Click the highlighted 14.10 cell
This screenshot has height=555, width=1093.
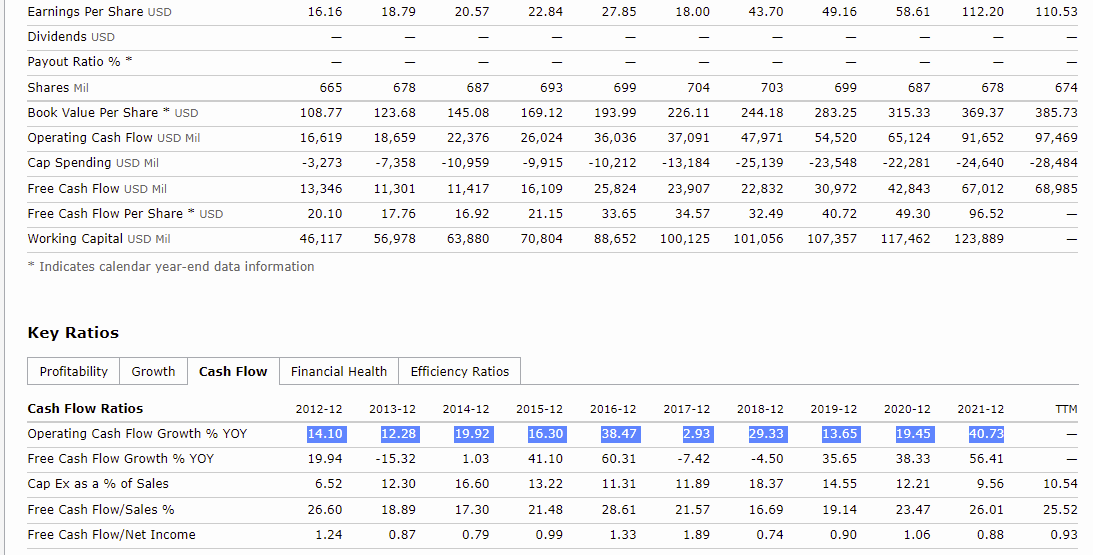(x=325, y=433)
